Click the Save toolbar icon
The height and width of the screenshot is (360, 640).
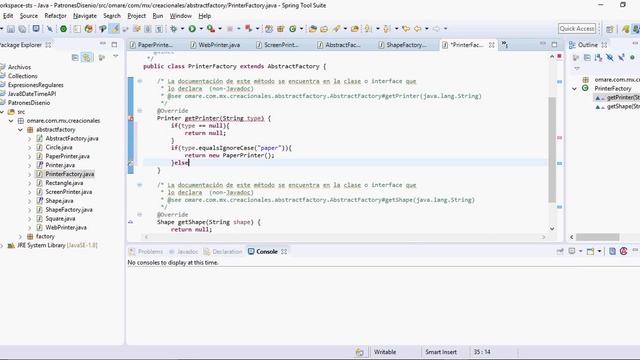(x=11, y=29)
